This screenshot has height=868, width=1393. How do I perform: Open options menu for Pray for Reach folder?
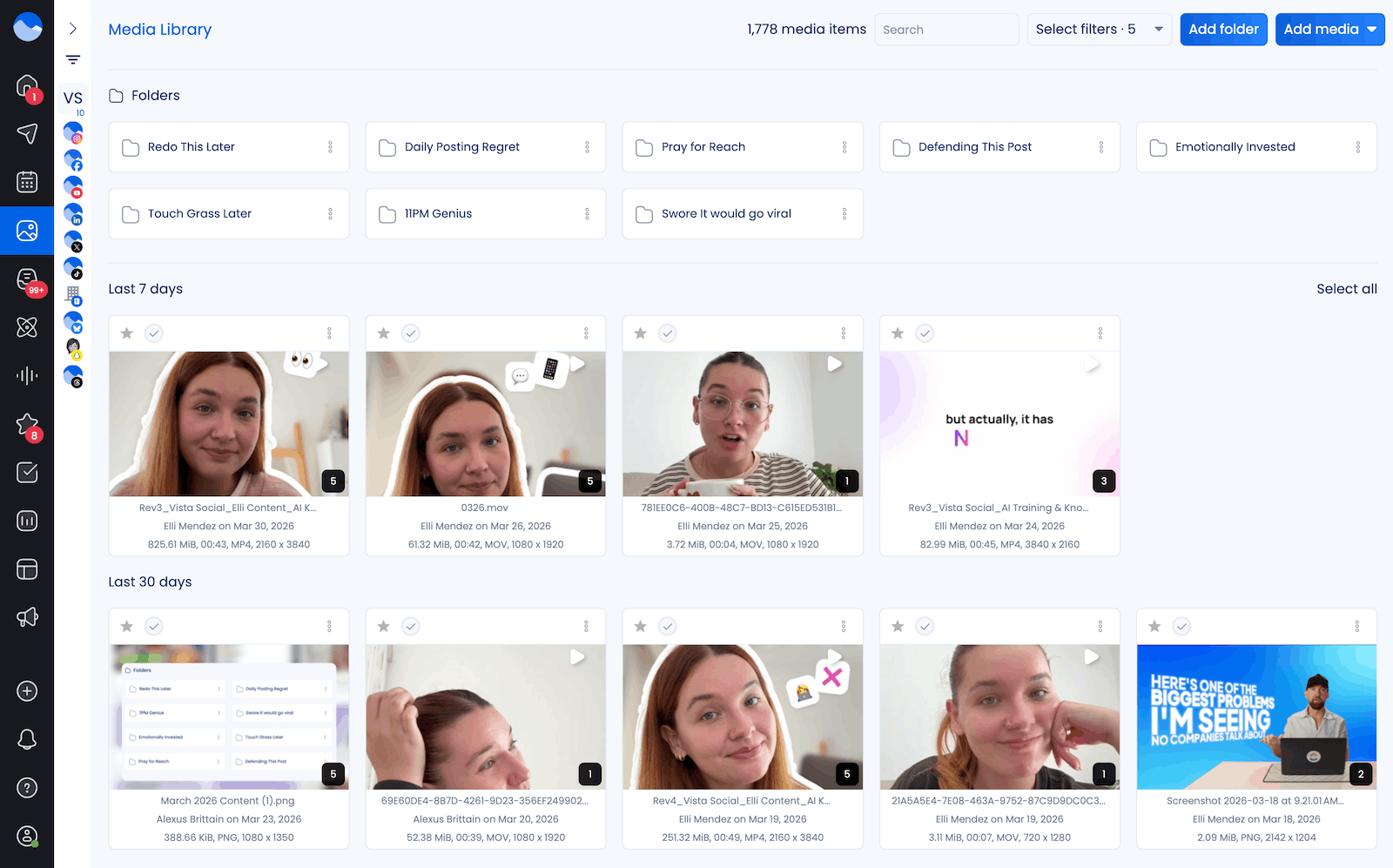844,147
